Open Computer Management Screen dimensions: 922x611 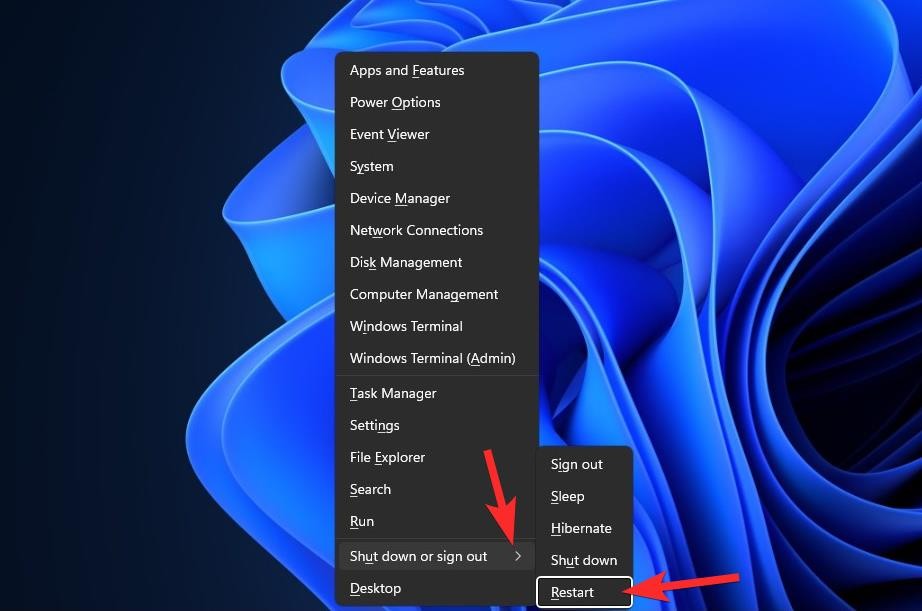pos(424,295)
